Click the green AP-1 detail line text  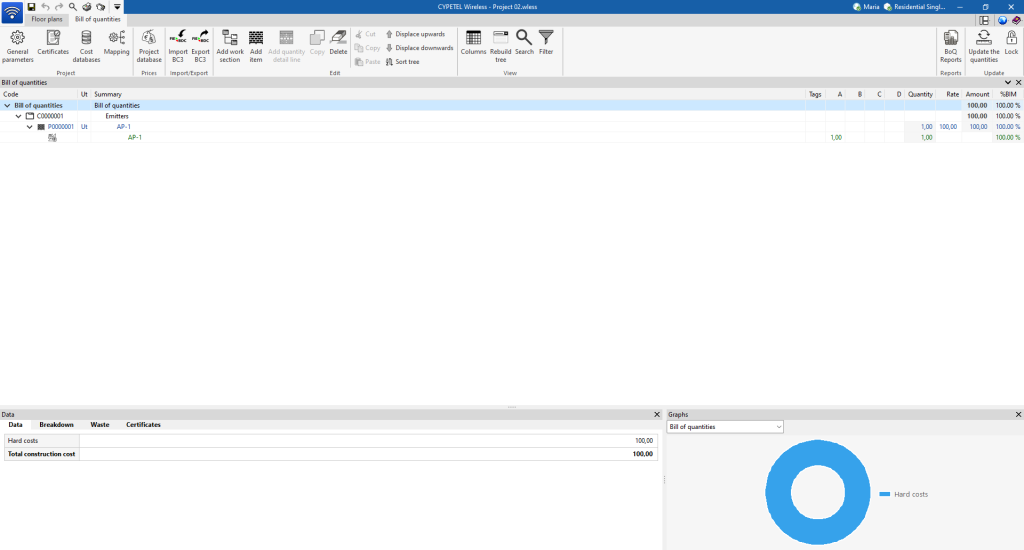(135, 137)
